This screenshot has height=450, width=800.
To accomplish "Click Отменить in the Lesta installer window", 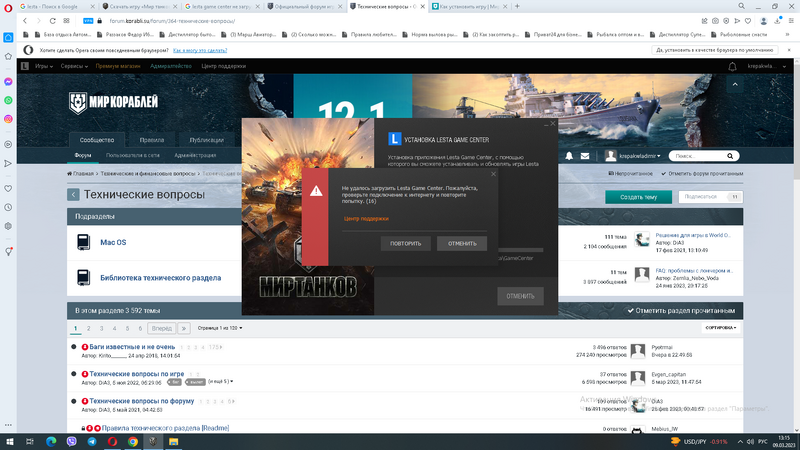I will (x=520, y=296).
